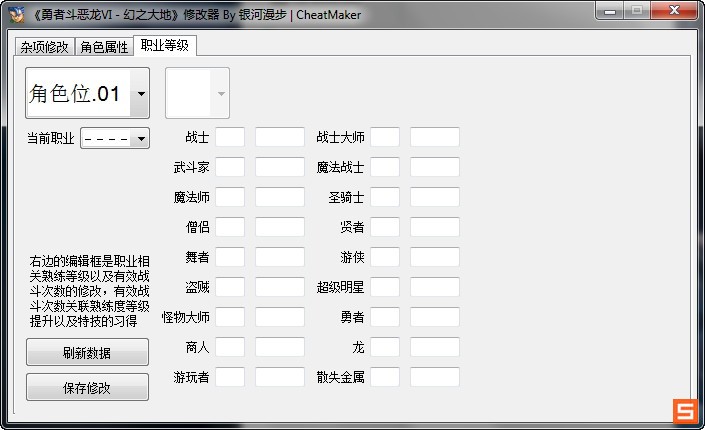Select the small level box beside 圣骑士
Viewport: 705px width, 430px height.
click(385, 197)
